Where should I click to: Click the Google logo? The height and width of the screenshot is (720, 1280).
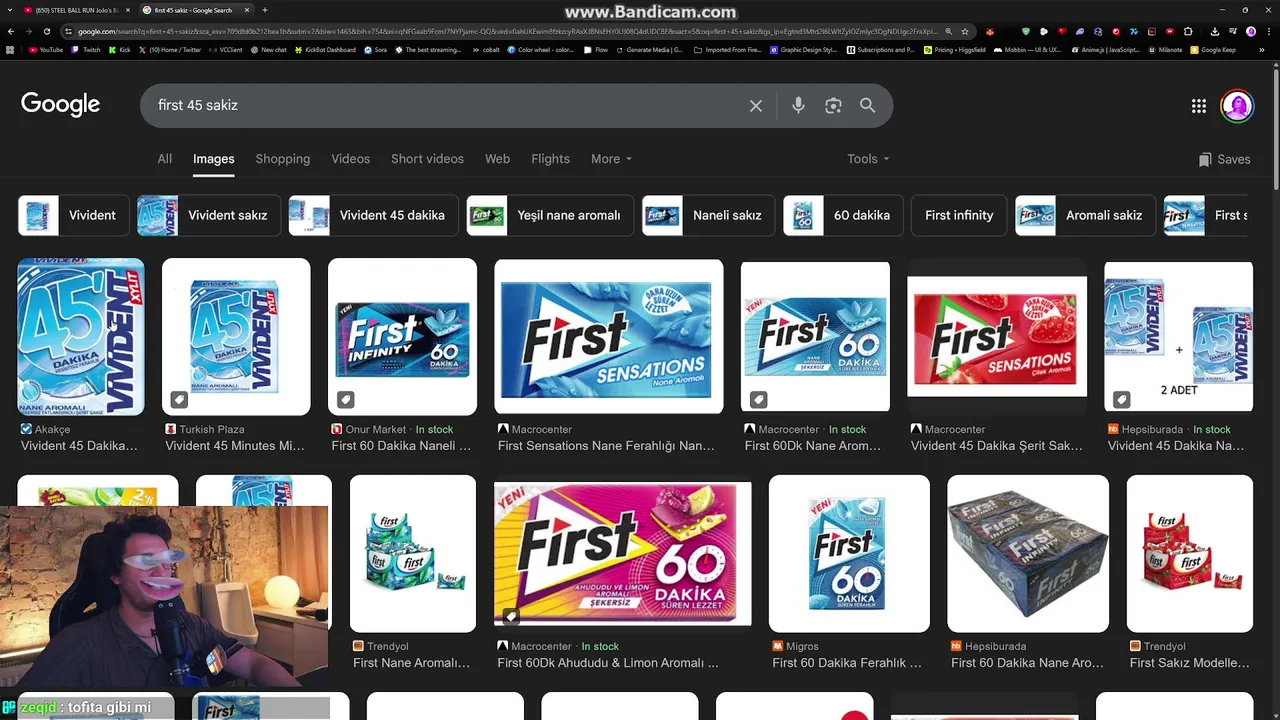[60, 104]
